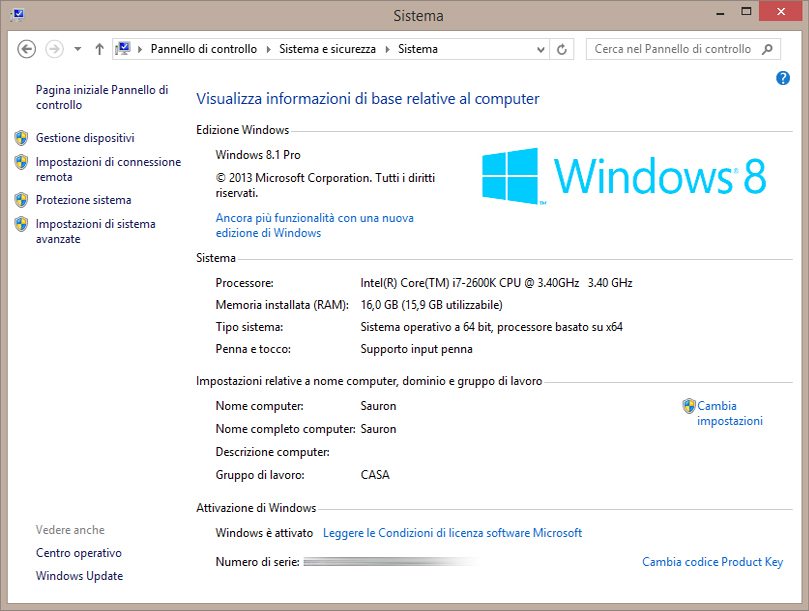Click the shield icon beside Gestione dispositivi
The height and width of the screenshot is (611, 809).
click(21, 138)
